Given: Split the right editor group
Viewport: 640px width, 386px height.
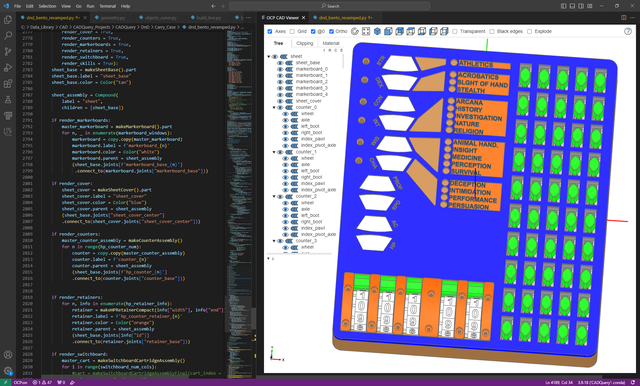Looking at the screenshot, I should coord(623,18).
